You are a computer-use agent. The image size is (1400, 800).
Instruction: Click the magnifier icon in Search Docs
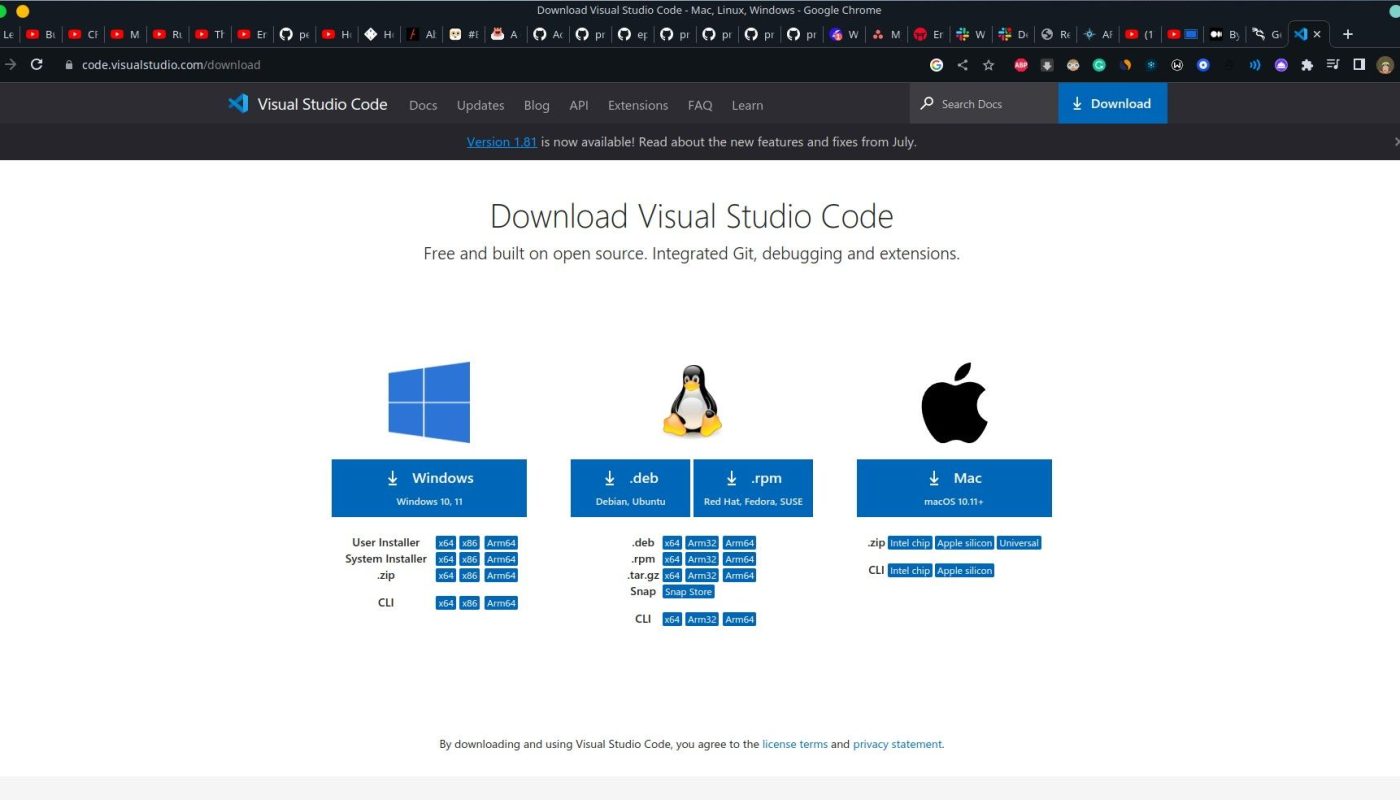tap(927, 103)
